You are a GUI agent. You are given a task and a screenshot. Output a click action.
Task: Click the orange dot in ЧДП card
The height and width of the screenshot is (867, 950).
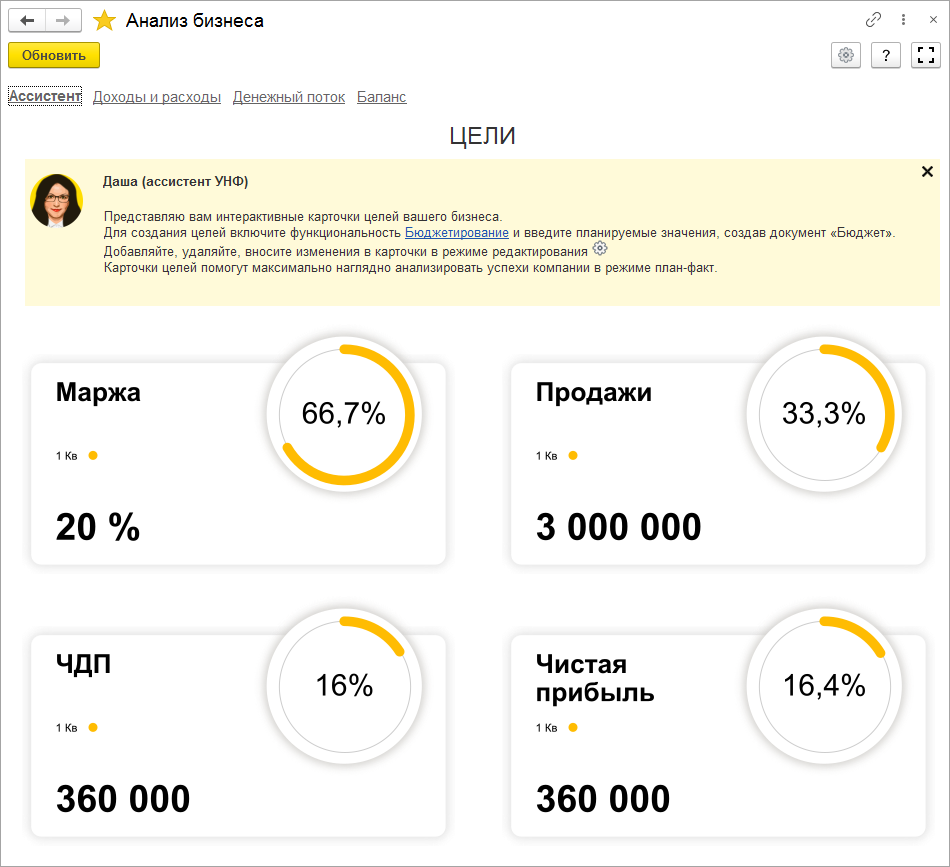[x=93, y=728]
